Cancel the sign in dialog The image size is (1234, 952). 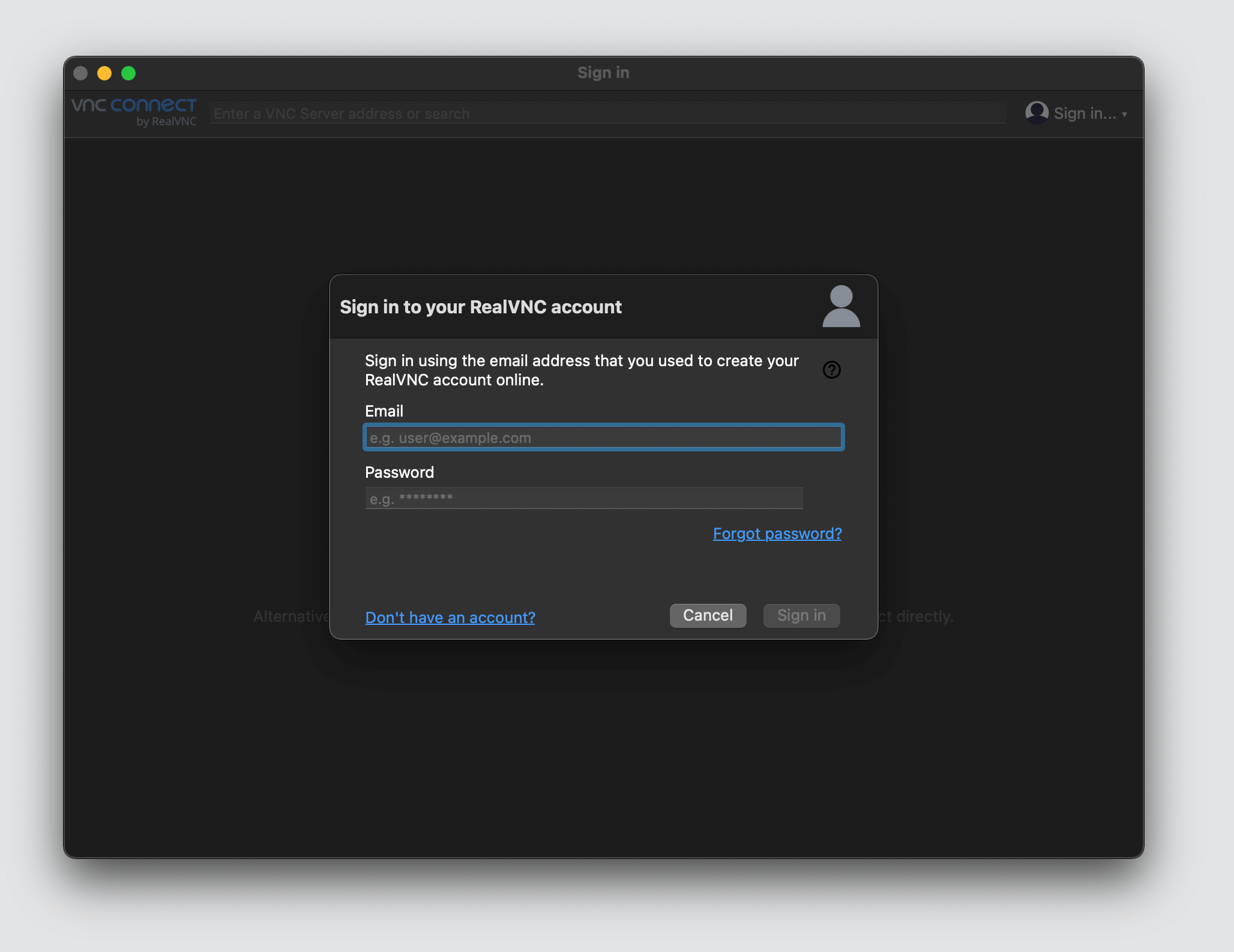(708, 616)
